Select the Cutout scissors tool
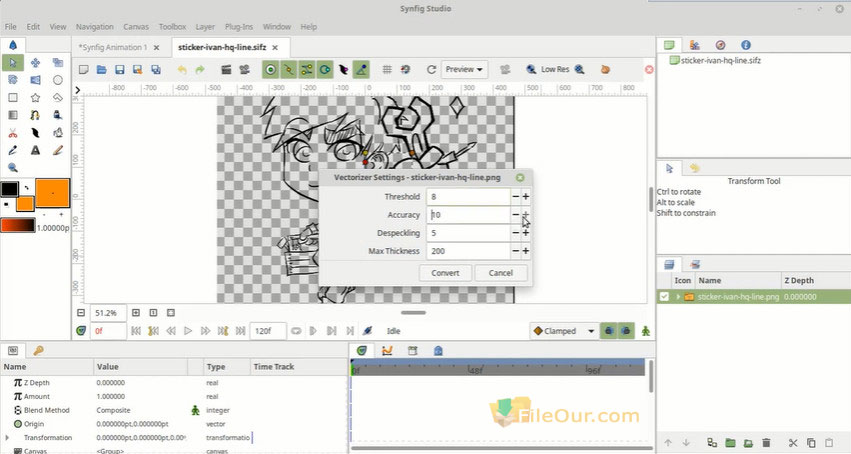This screenshot has width=851, height=454. [12, 133]
